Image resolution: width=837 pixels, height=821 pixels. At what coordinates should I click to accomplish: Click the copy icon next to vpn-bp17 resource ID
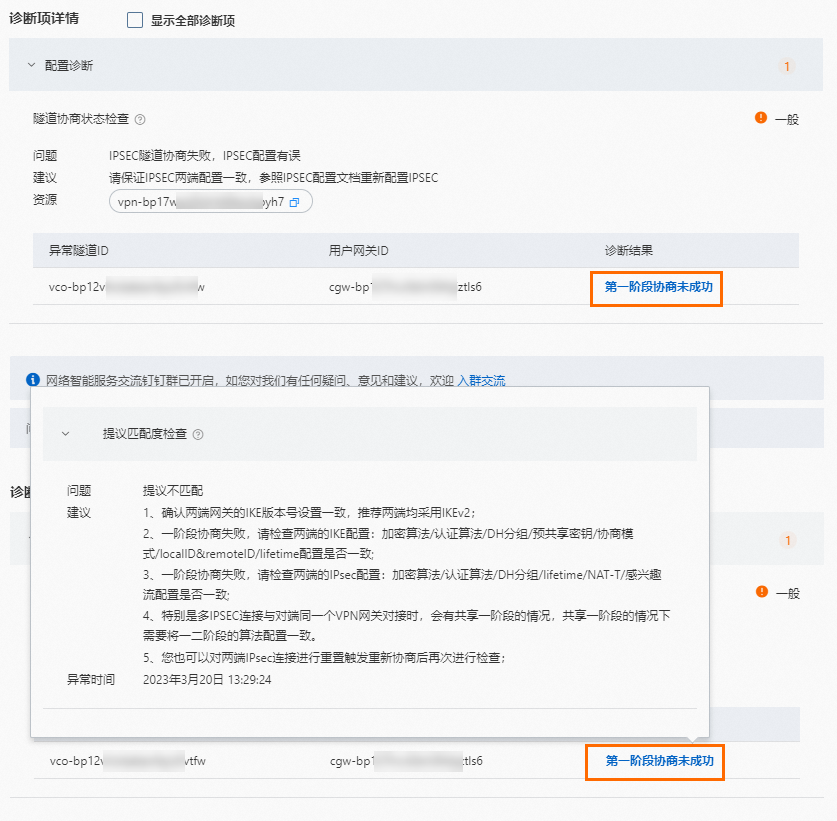(295, 201)
